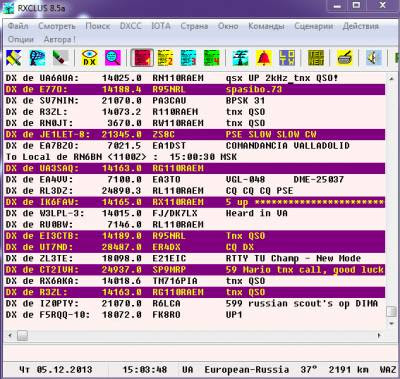Click the red alarm bell icon
400x379 pixels.
click(x=264, y=58)
